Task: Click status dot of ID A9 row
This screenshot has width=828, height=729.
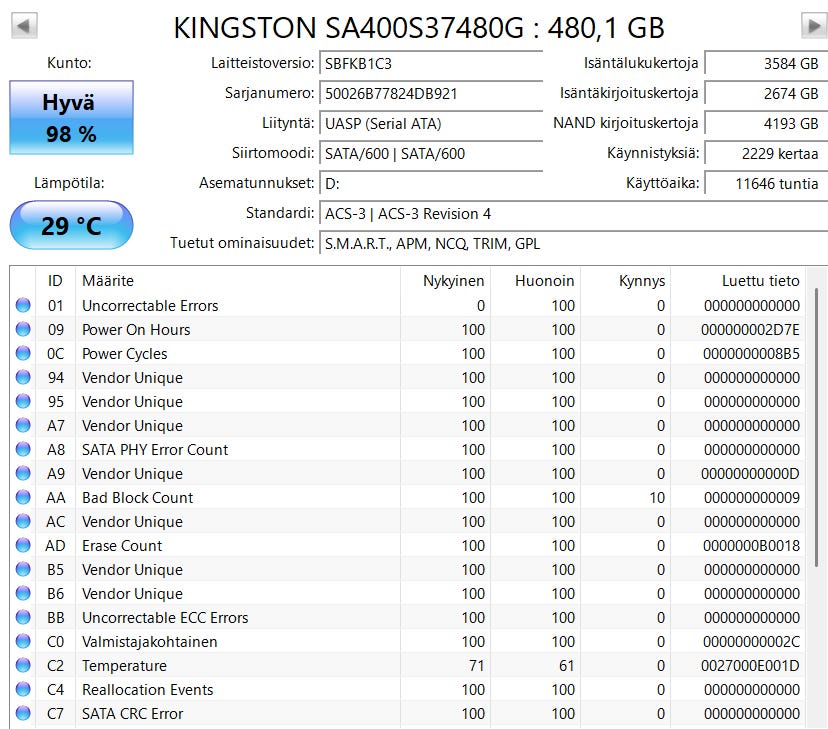Action: click(x=23, y=474)
